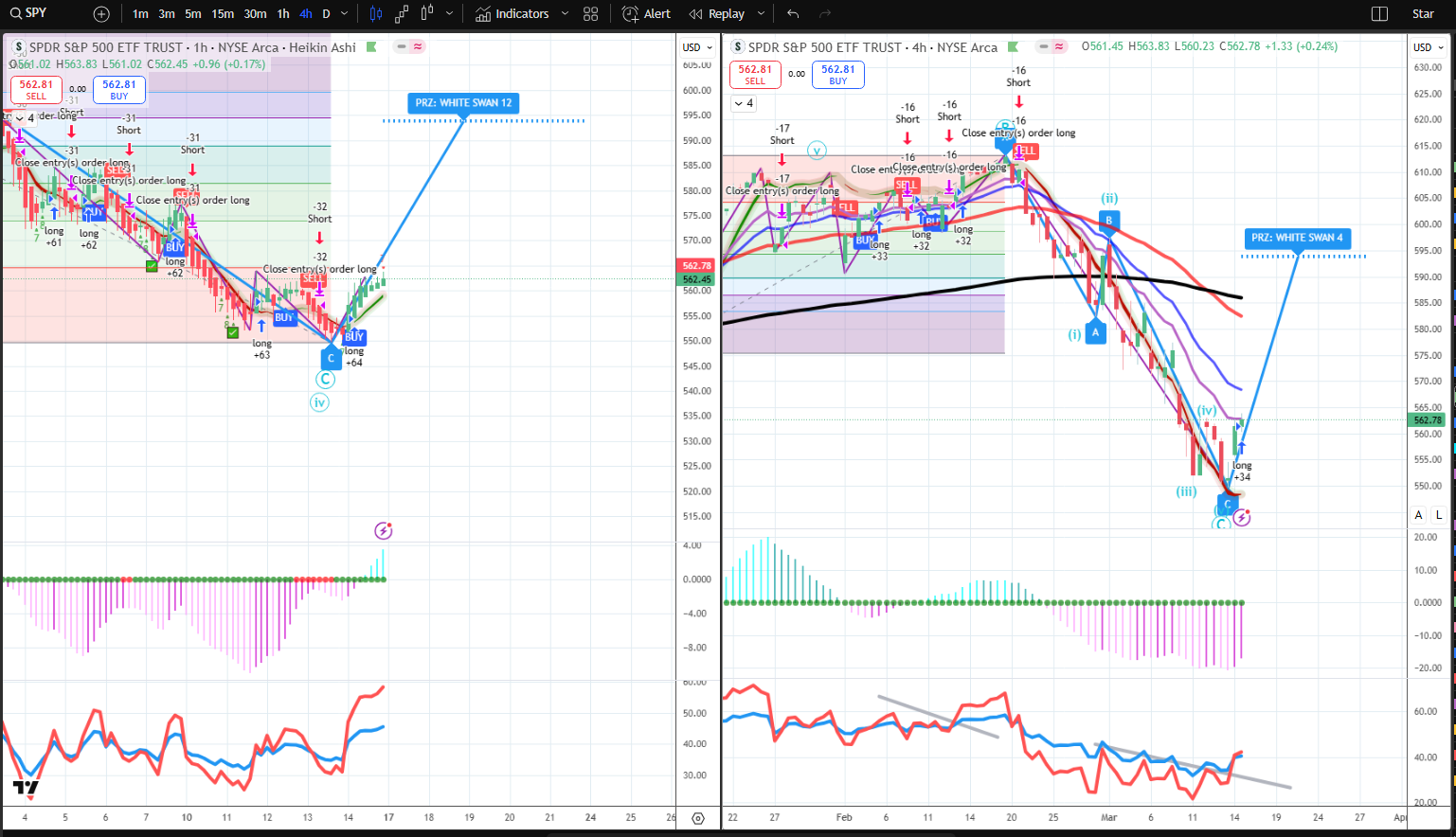Click the green market status flag, 1h chart
The width and height of the screenshot is (1456, 837).
tap(371, 47)
